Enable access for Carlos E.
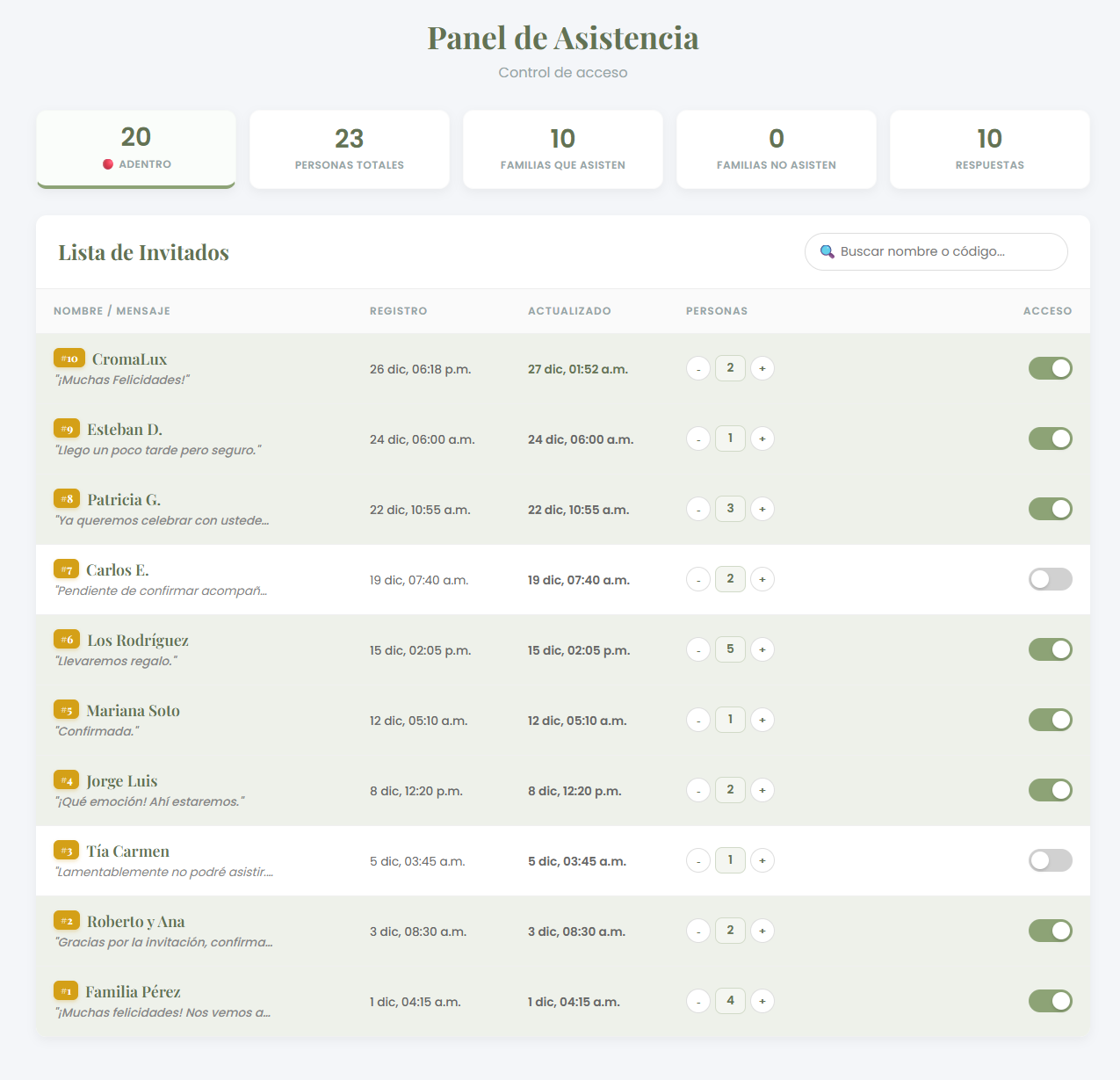 [x=1050, y=579]
